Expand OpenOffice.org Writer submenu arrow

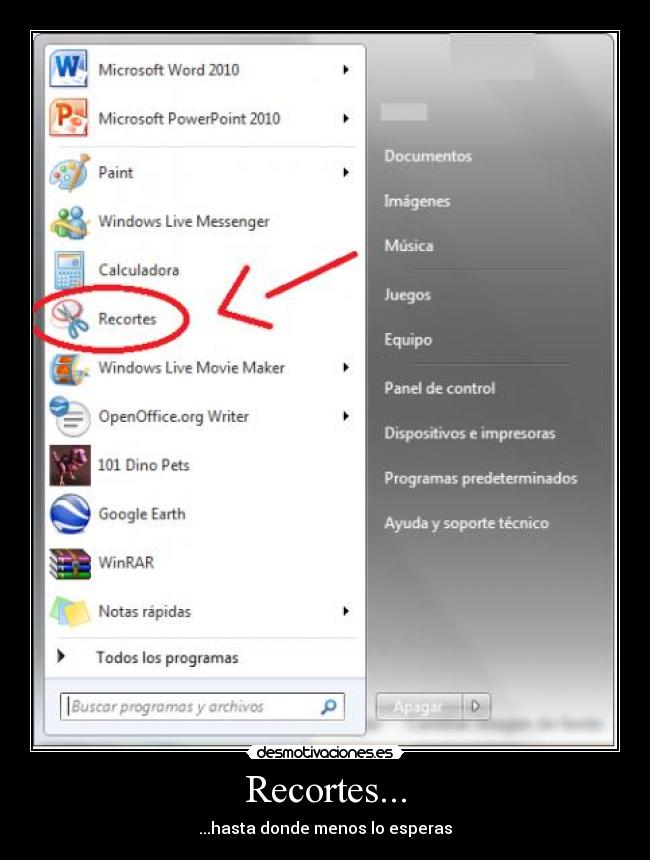coord(345,417)
